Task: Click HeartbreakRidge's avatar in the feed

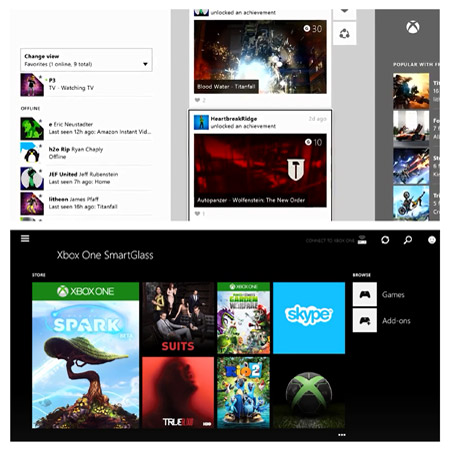Action: tap(201, 122)
